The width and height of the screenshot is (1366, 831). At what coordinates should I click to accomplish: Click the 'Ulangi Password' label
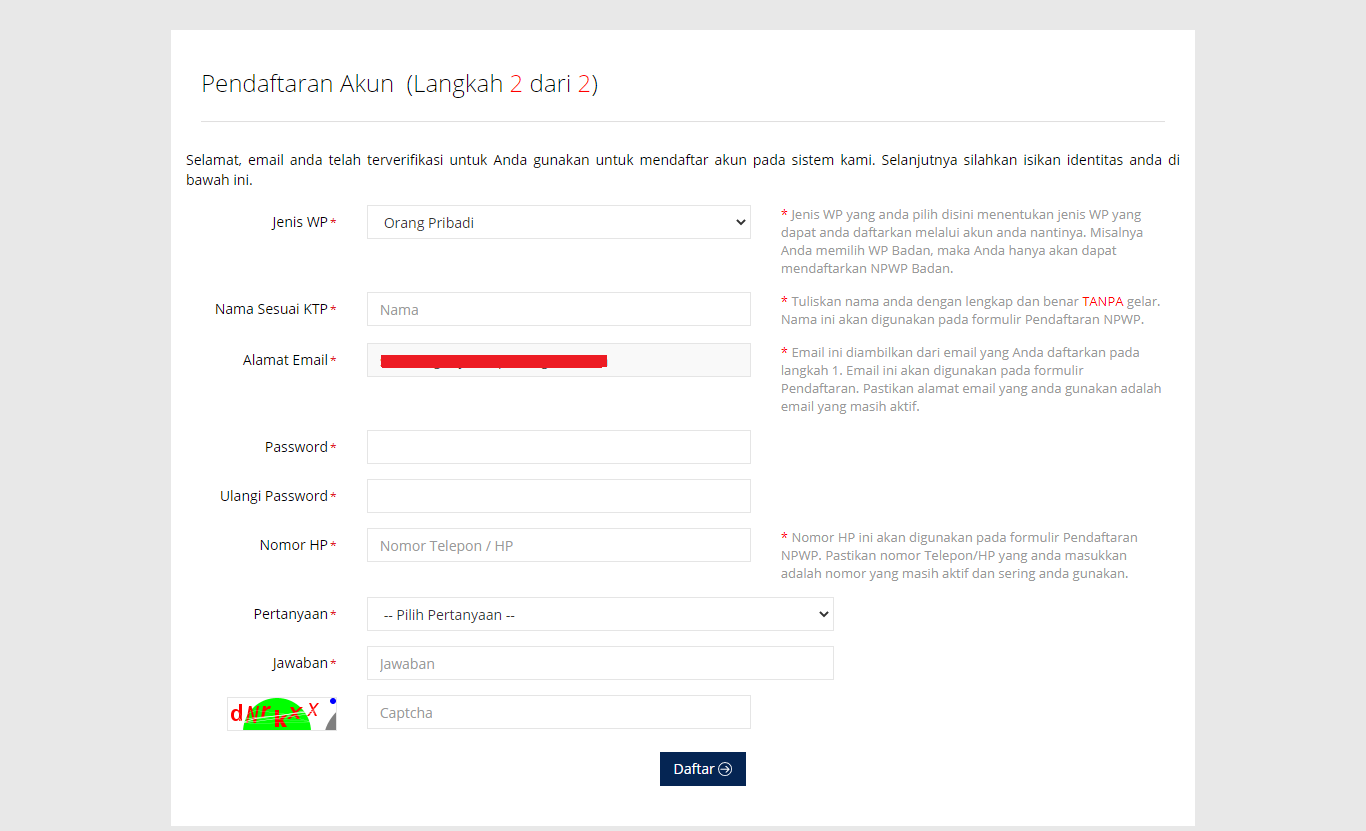274,496
